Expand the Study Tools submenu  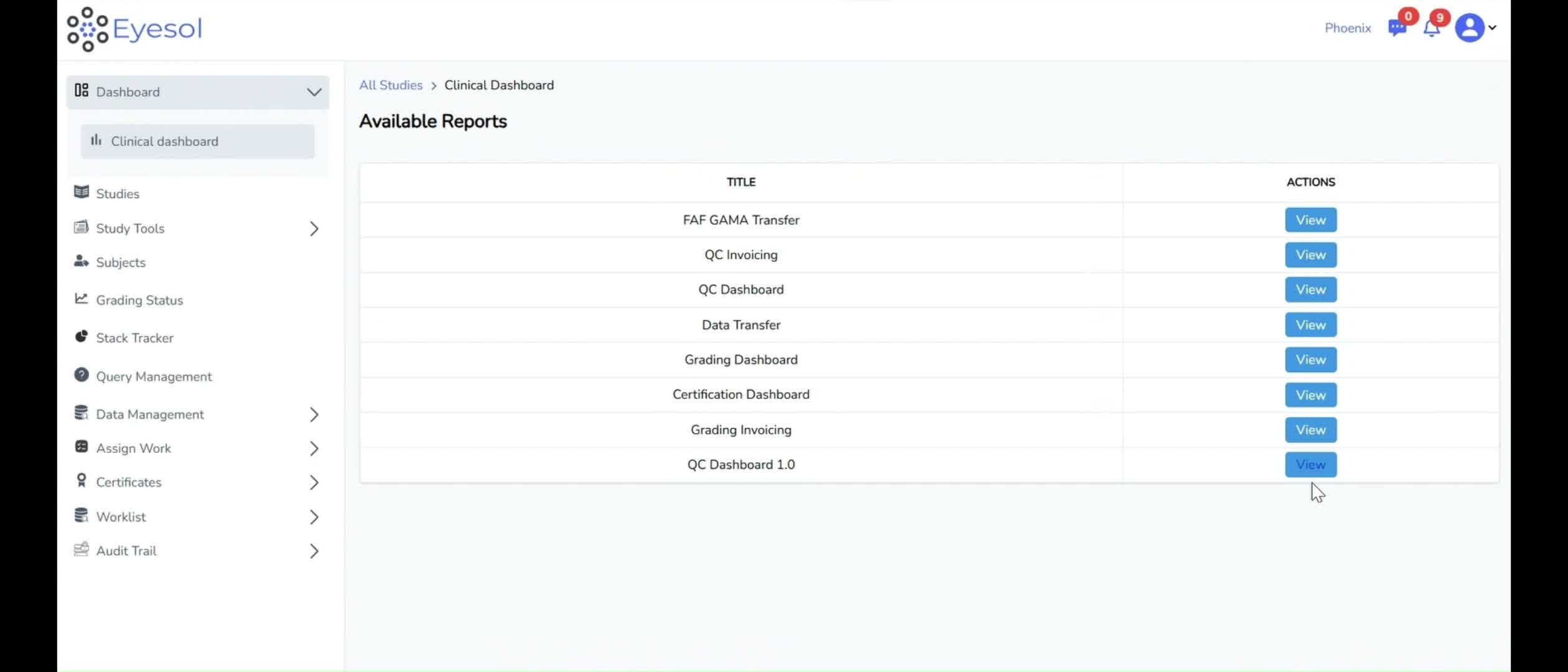(314, 229)
